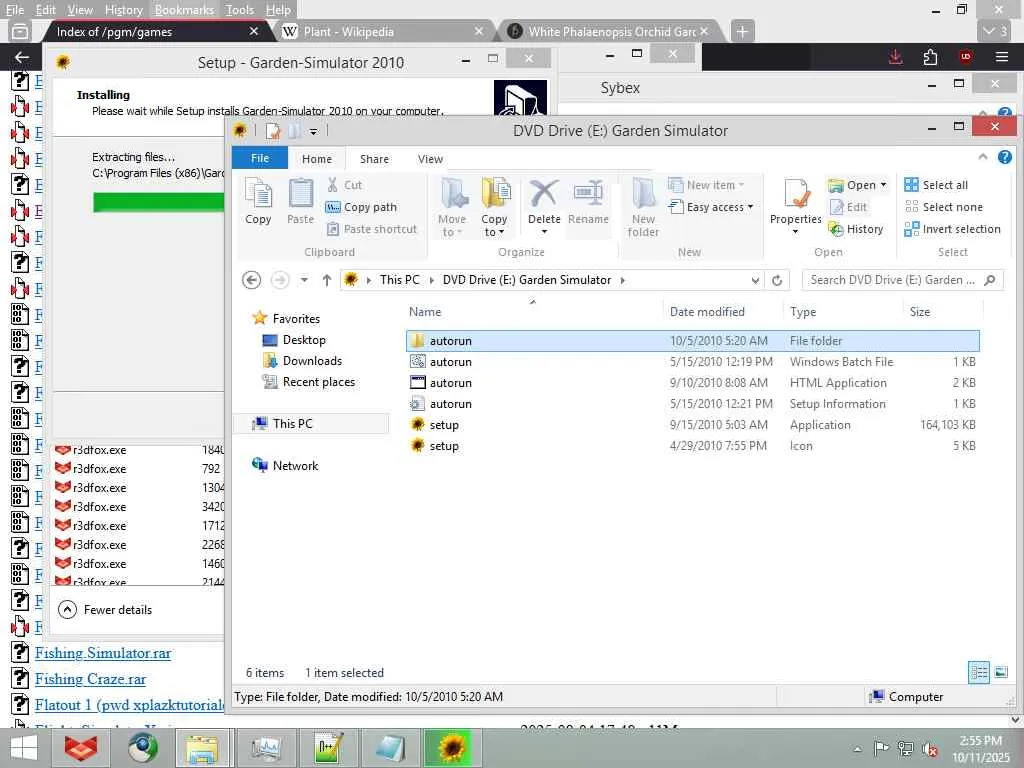
Task: Select the autorun HTML Application file
Action: point(692,383)
